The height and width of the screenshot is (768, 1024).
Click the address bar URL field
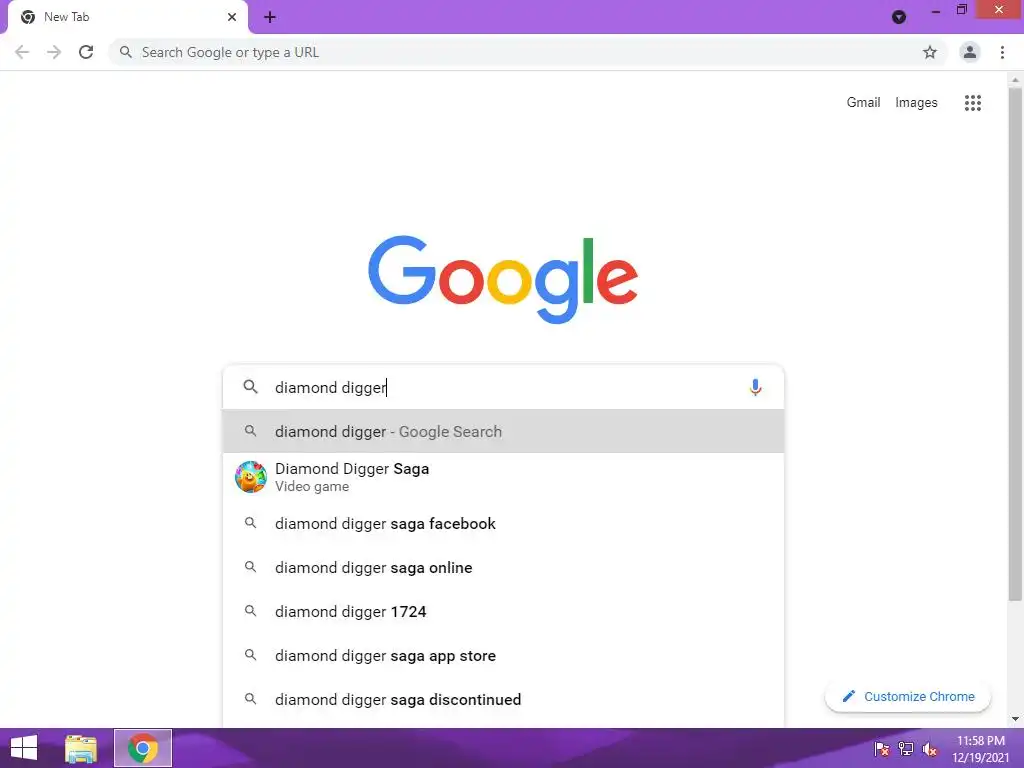click(528, 52)
